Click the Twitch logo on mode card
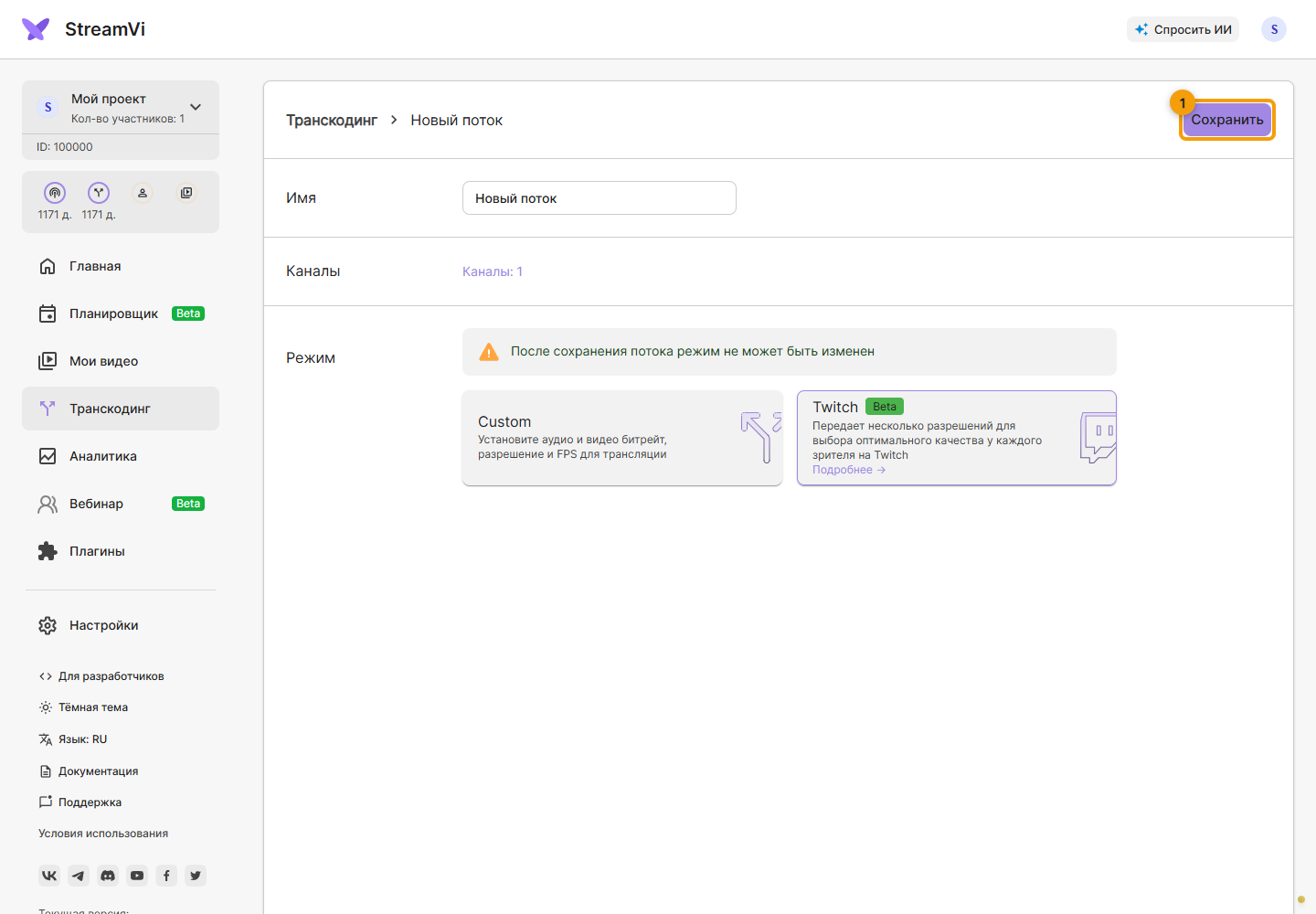This screenshot has width=1316, height=914. tap(1098, 437)
